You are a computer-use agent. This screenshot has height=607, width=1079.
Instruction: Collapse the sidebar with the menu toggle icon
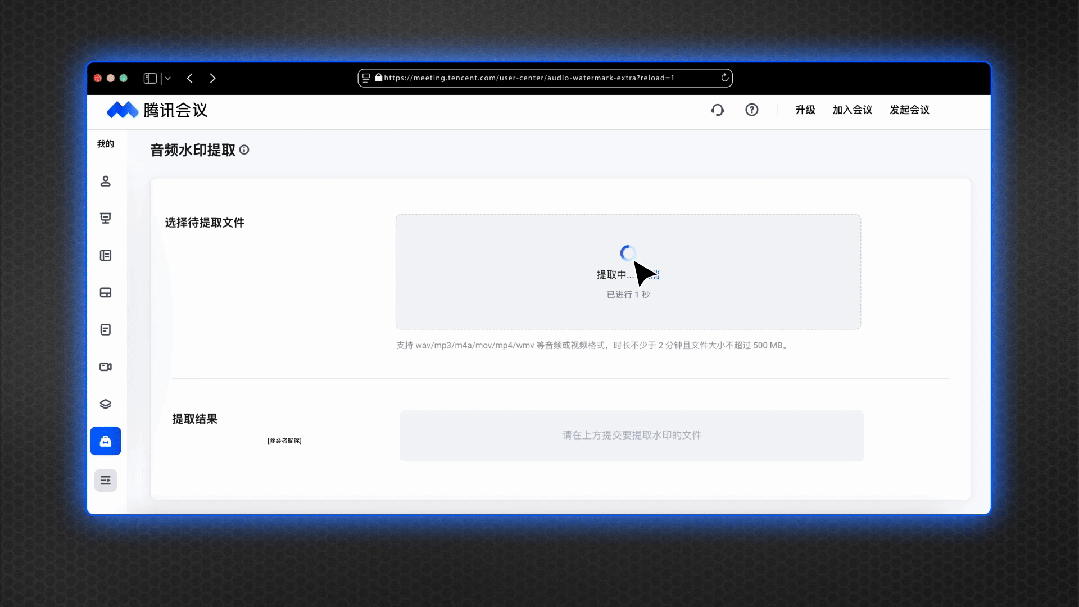pos(105,480)
